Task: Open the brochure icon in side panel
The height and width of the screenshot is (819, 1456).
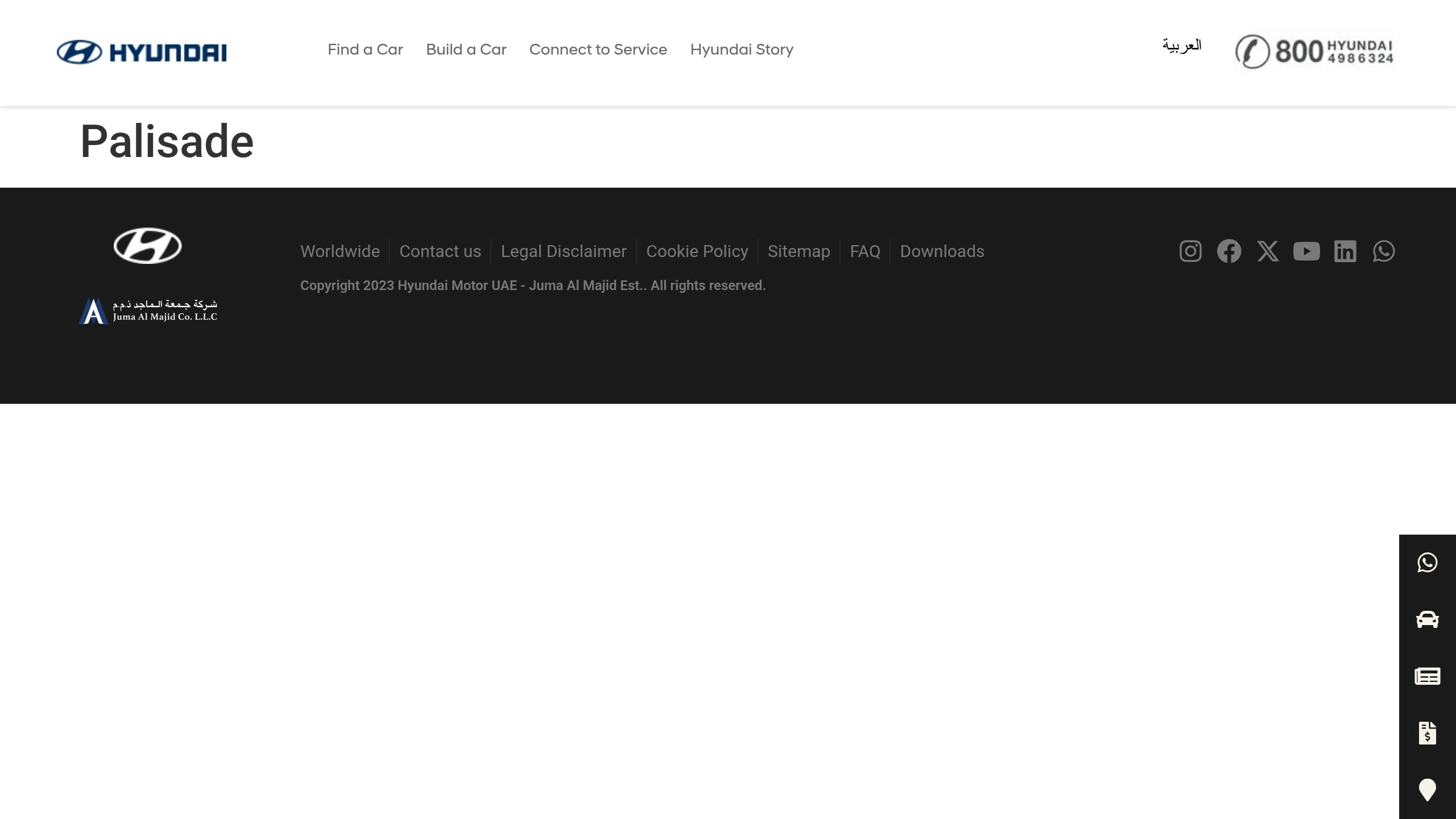Action: pyautogui.click(x=1427, y=676)
